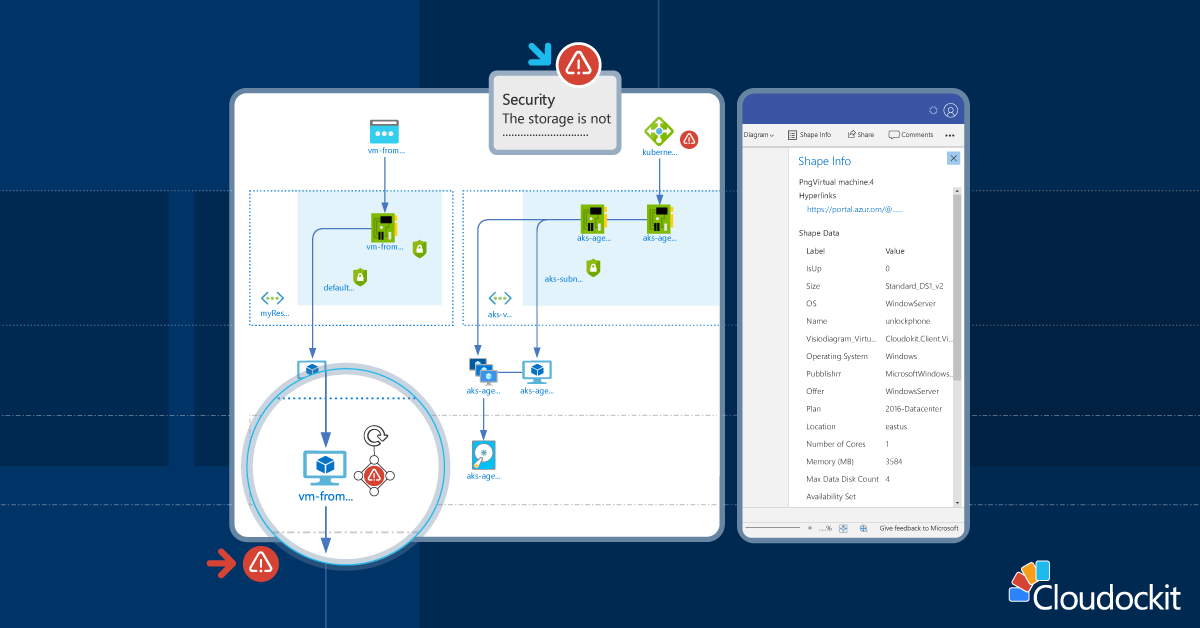Select the 'Standard_DS1_v2' size value
This screenshot has width=1200, height=628.
click(914, 286)
